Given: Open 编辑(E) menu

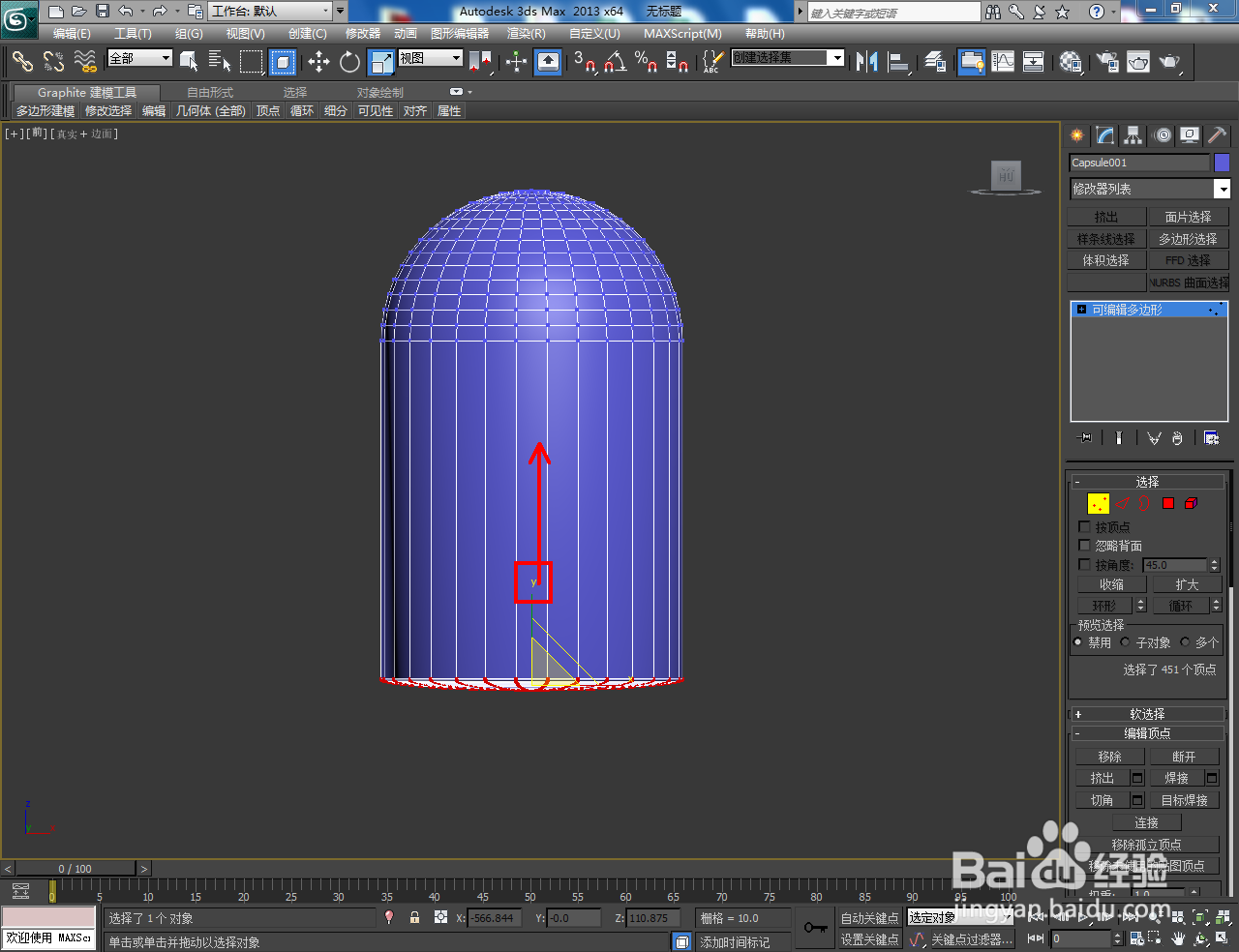Looking at the screenshot, I should (x=72, y=34).
